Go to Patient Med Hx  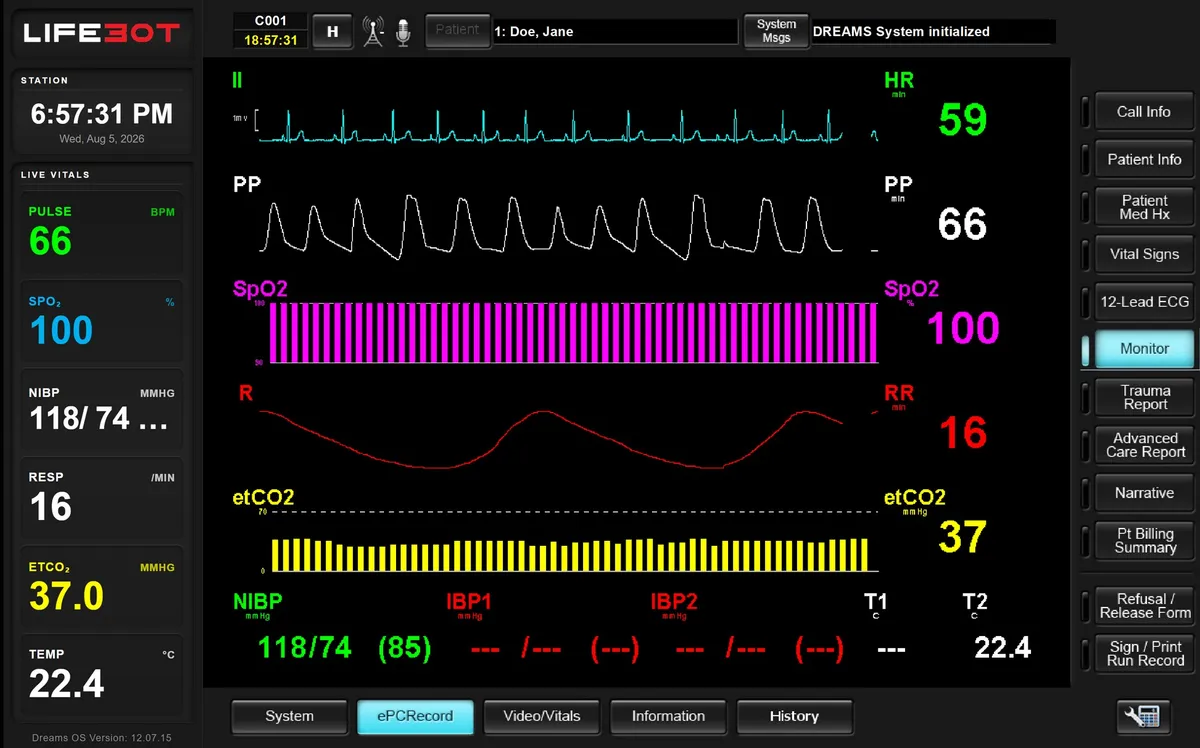click(1144, 207)
